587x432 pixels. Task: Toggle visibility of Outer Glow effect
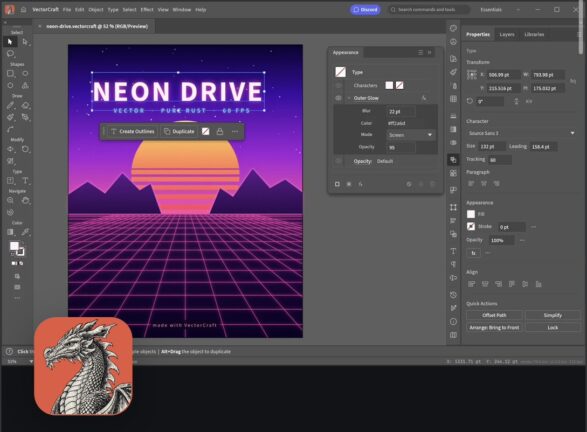(x=338, y=98)
